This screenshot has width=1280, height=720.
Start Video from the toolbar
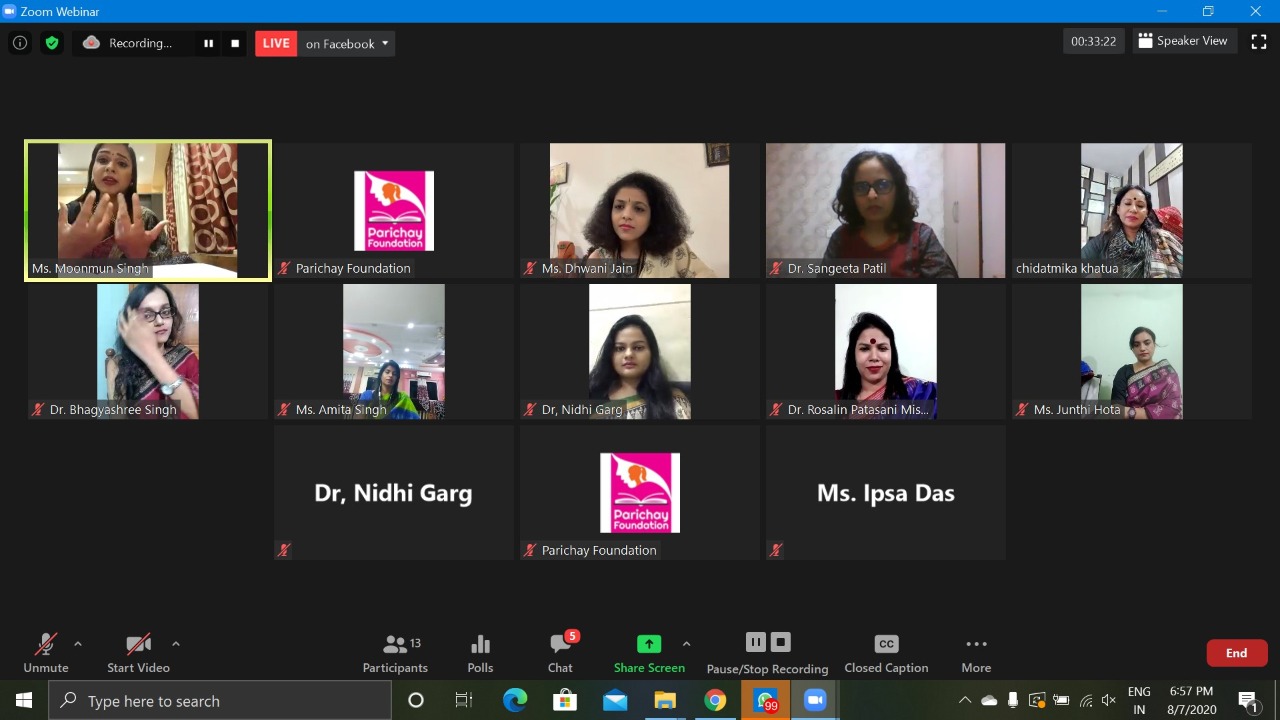(x=138, y=653)
